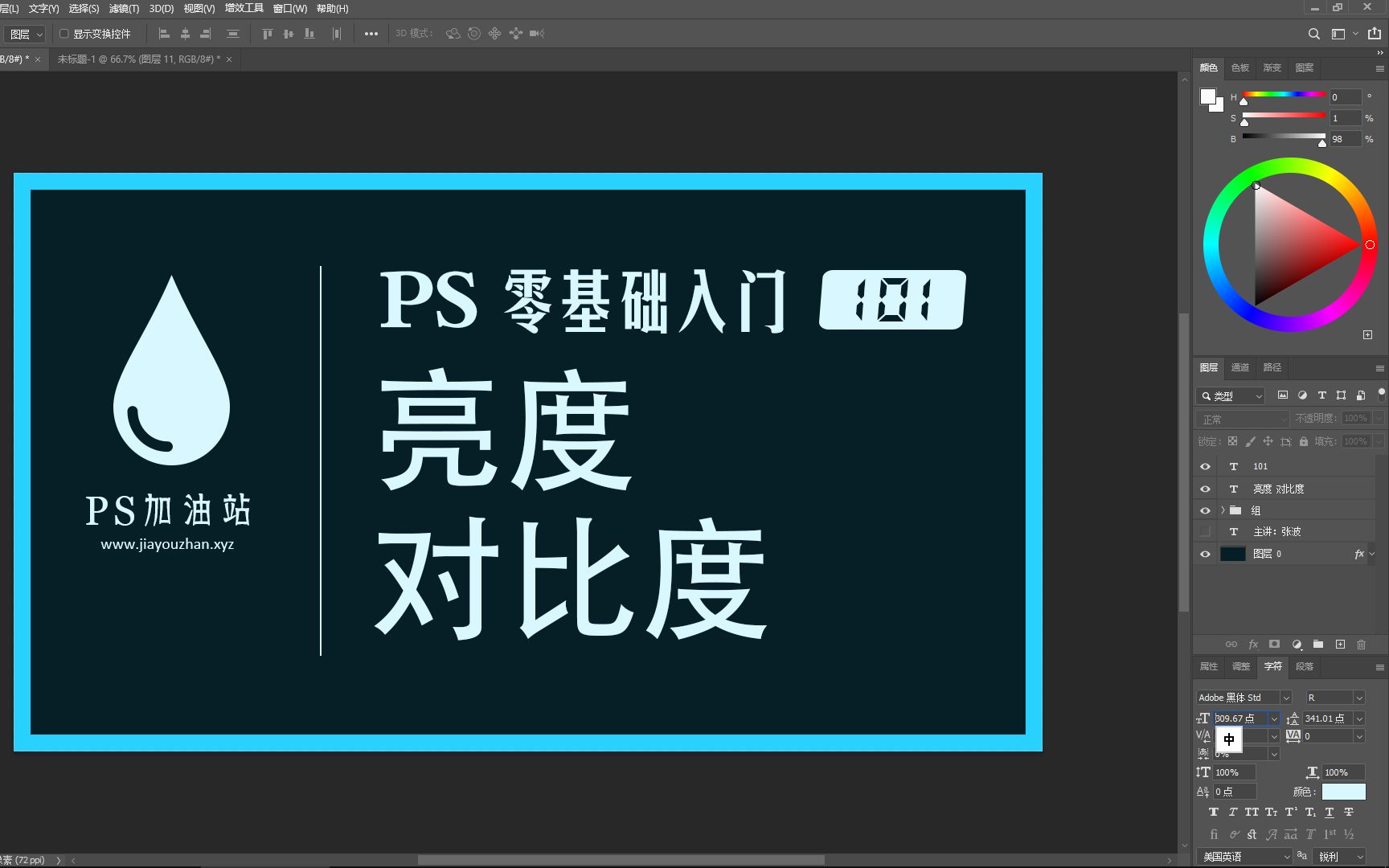Apply strikethrough text style
Viewport: 1389px width, 868px height.
1349,813
